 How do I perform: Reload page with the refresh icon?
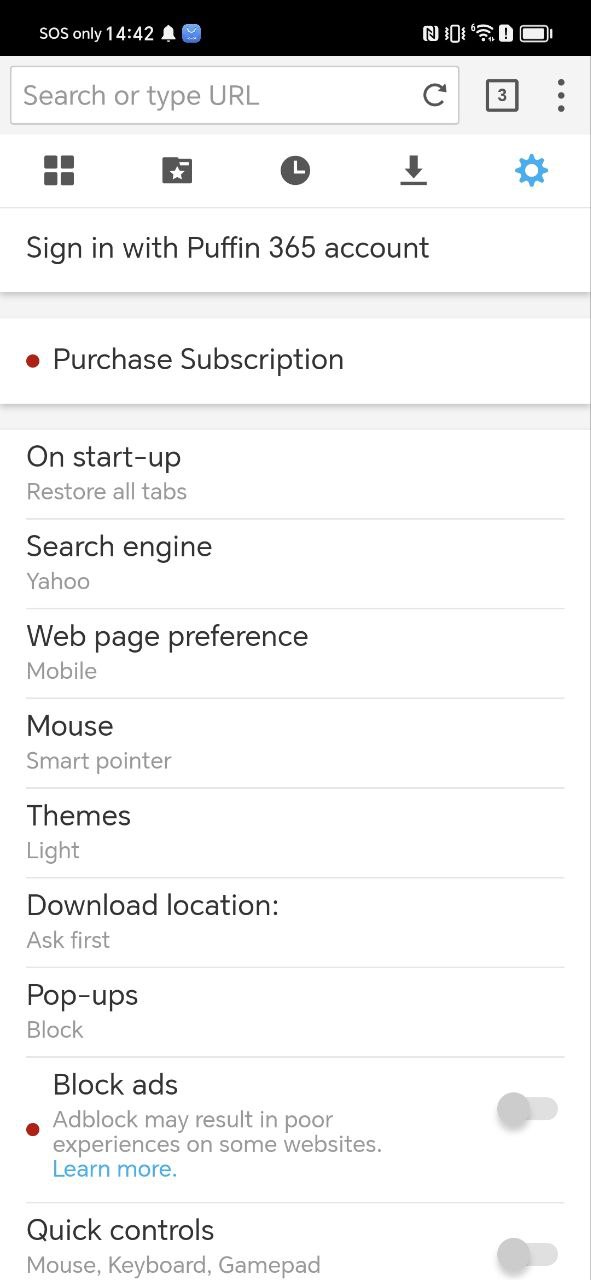coord(435,96)
